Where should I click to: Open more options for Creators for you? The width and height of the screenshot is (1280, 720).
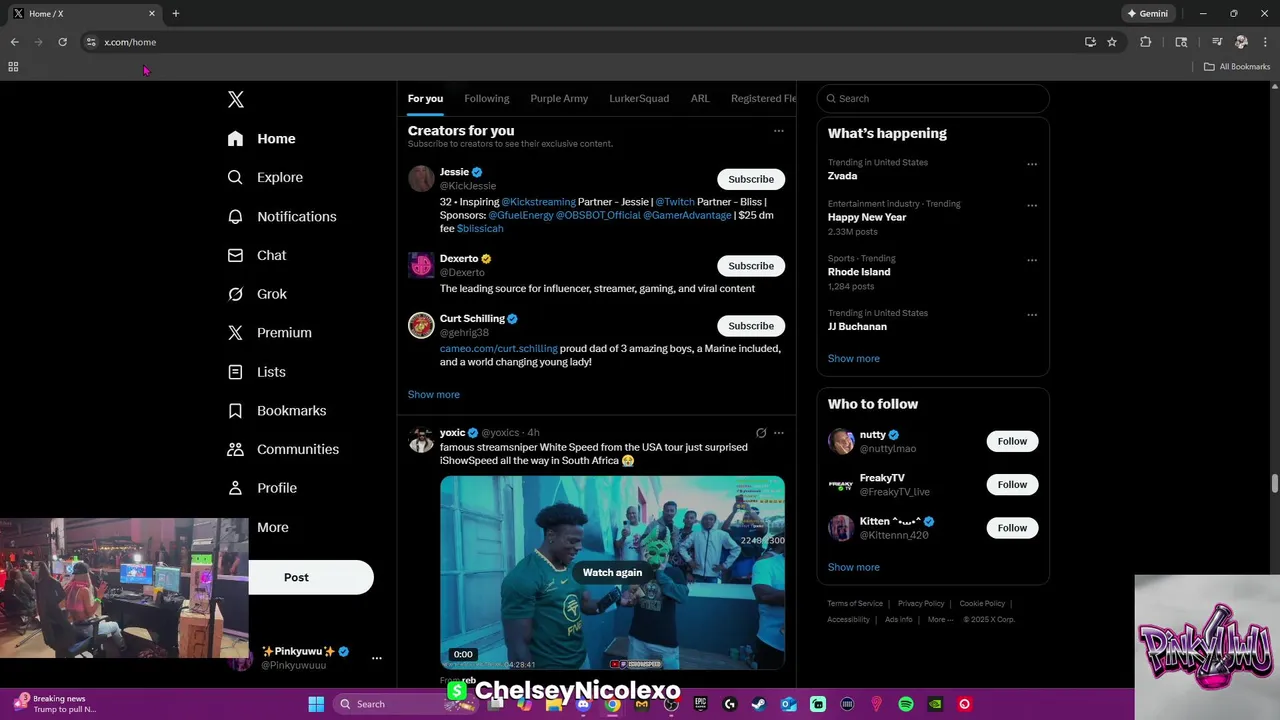(x=779, y=131)
